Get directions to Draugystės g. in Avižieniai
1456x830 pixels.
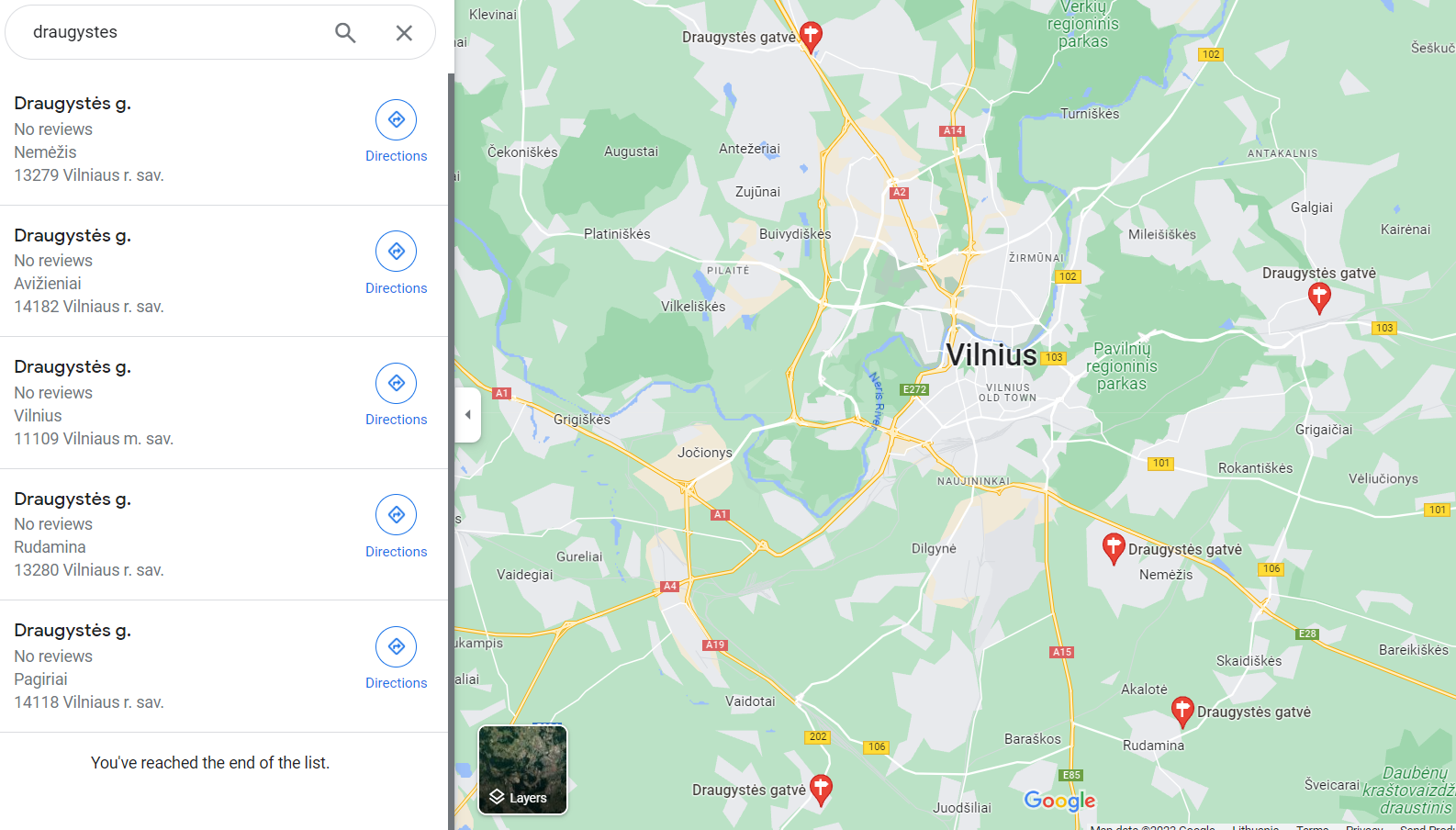pos(396,263)
